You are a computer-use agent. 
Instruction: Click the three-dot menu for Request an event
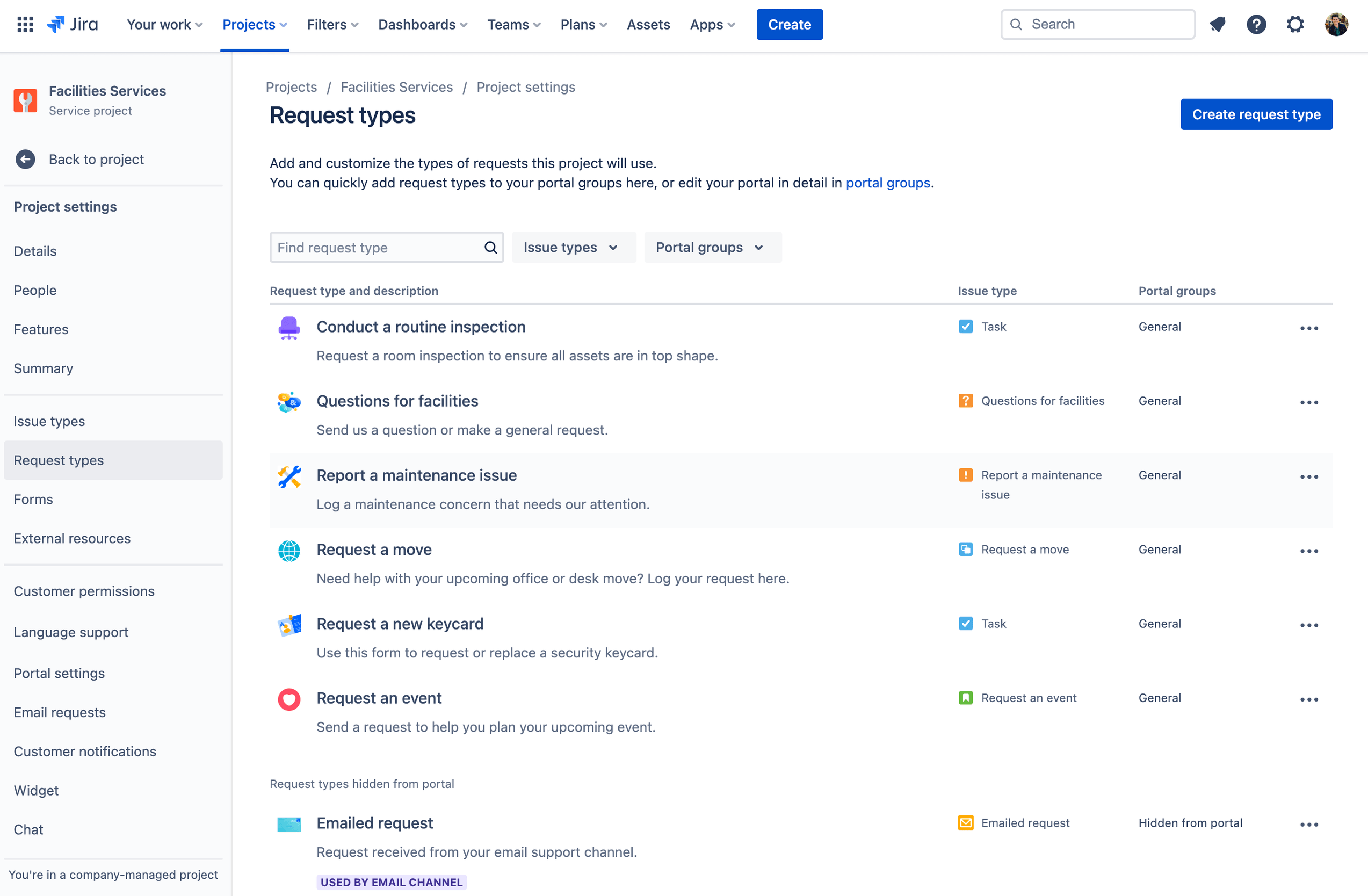pyautogui.click(x=1309, y=699)
